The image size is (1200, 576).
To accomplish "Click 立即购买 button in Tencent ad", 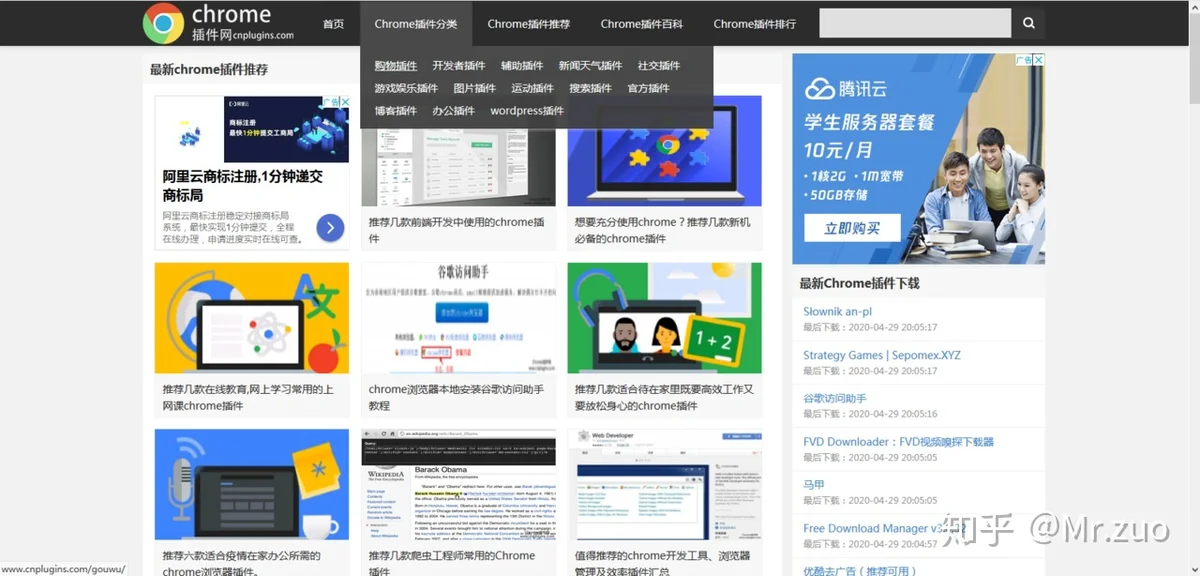I will (852, 229).
